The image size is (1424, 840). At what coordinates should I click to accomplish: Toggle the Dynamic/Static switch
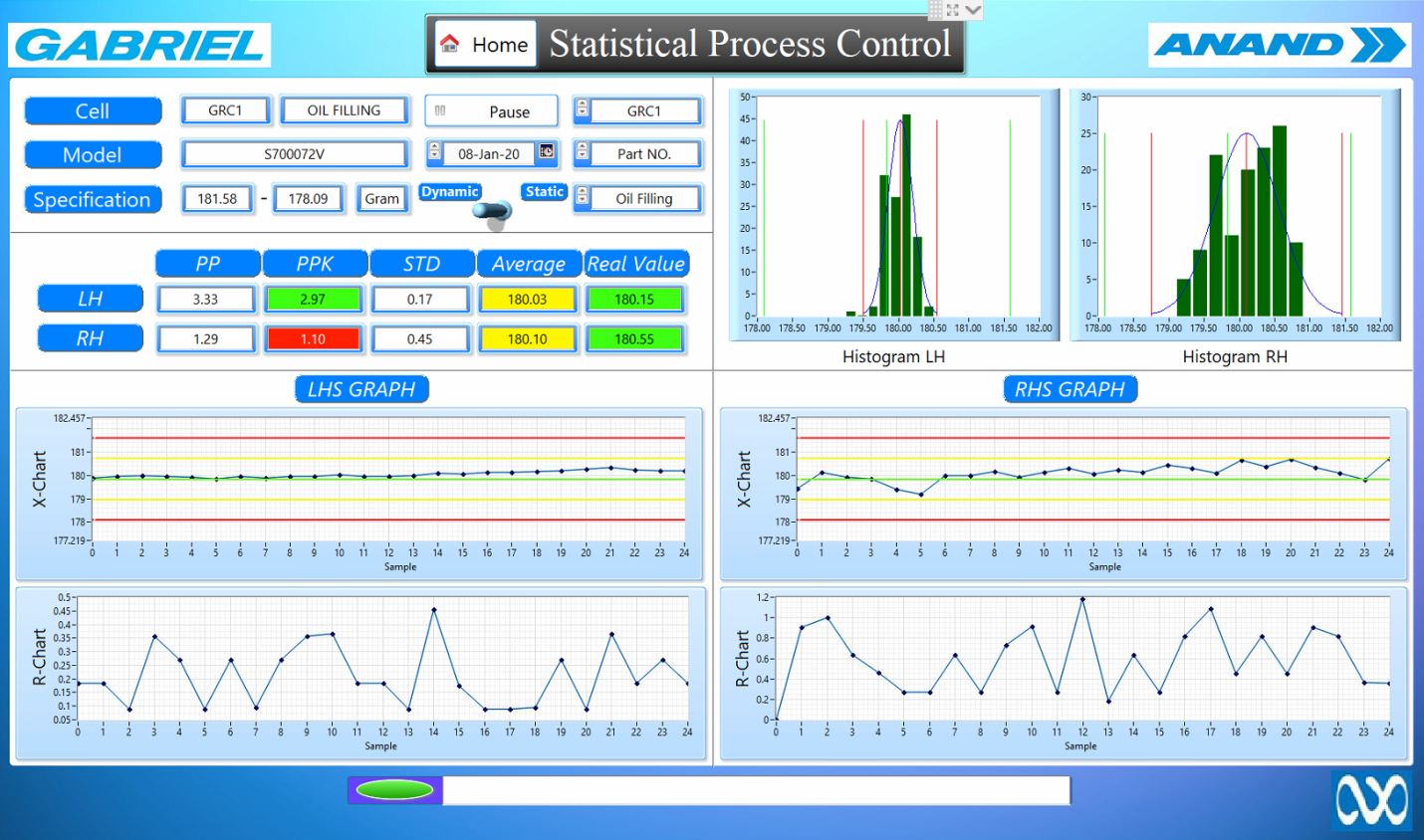pos(493,210)
